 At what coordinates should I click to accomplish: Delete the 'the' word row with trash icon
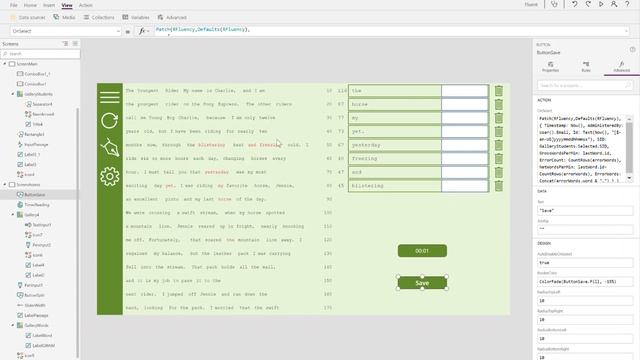point(499,91)
